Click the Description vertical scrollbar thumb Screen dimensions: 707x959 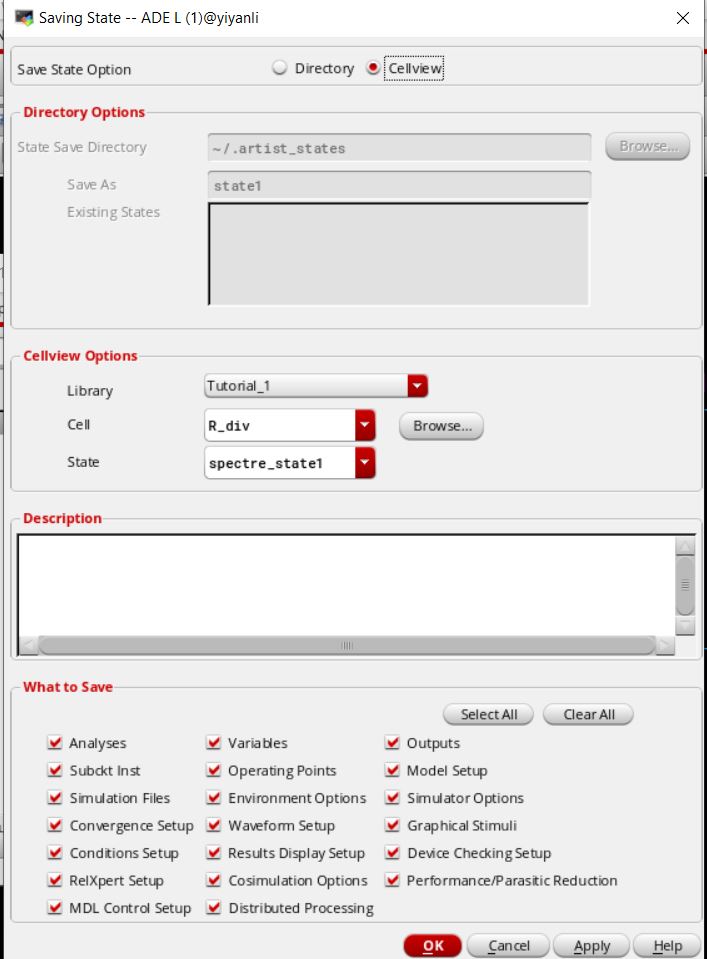(685, 585)
